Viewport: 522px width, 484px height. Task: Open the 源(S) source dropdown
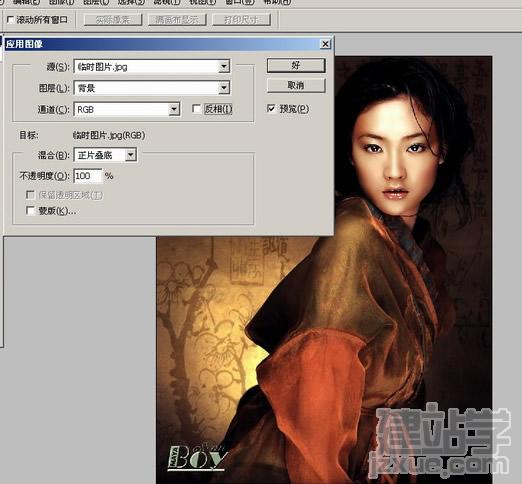152,67
